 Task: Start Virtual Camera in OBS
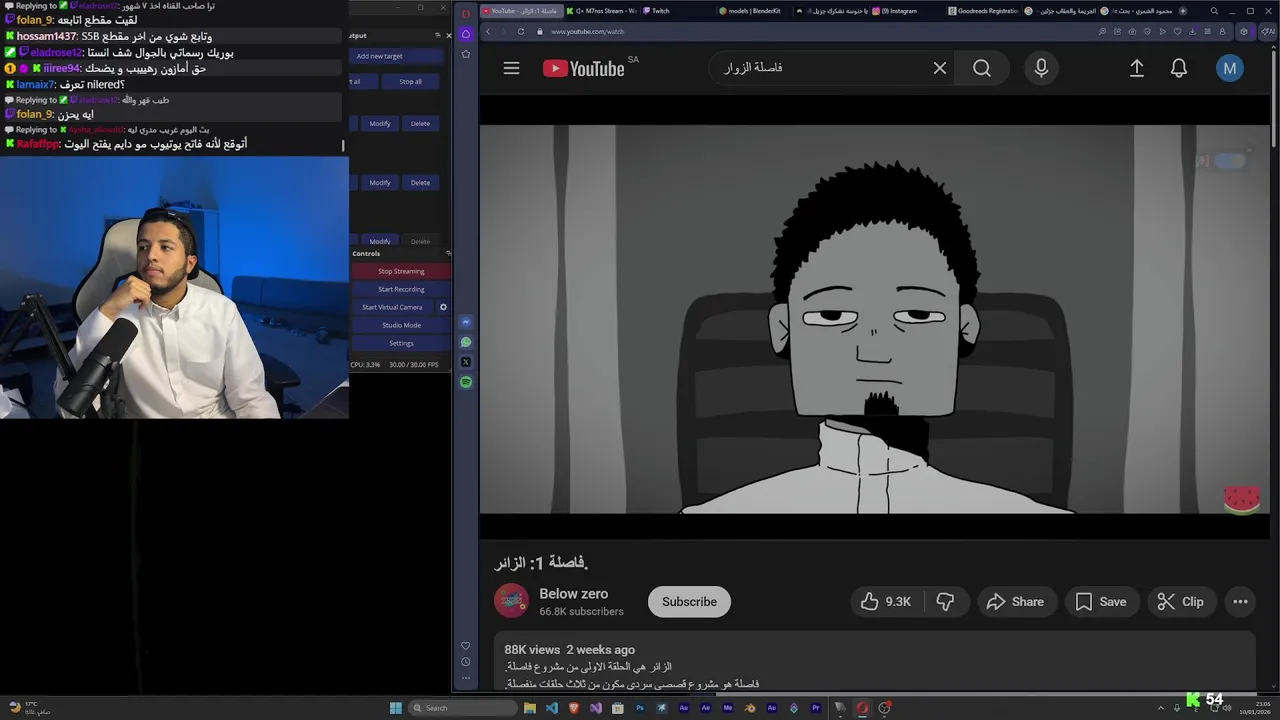[x=392, y=307]
